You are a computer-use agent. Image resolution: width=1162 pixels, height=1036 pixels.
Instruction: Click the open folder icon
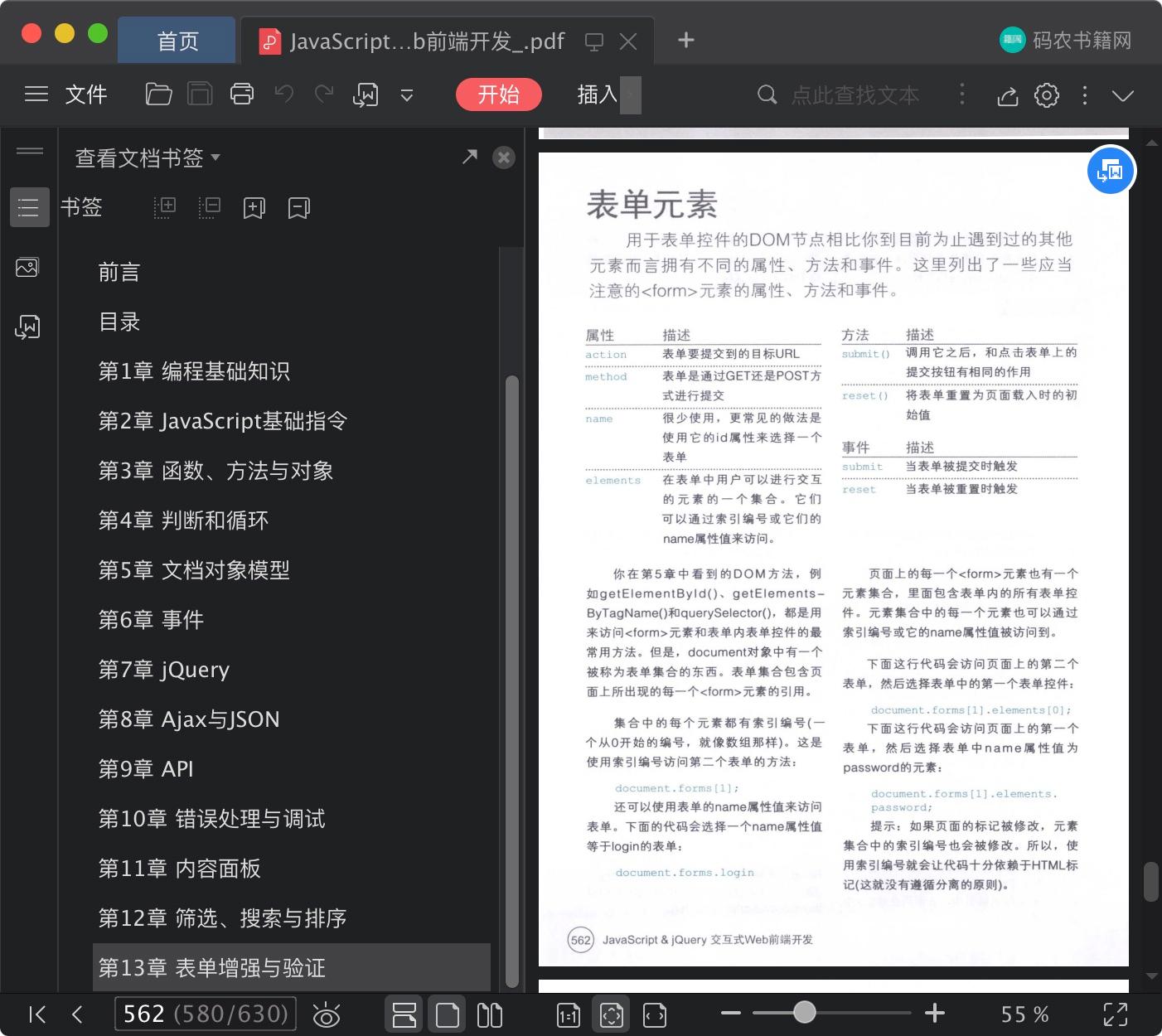(158, 94)
